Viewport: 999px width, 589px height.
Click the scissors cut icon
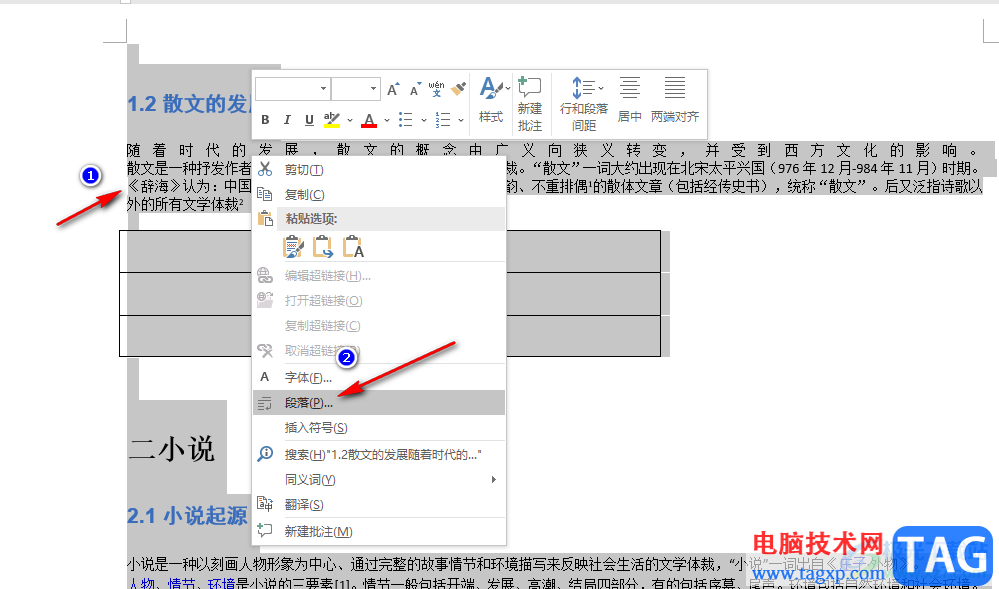click(265, 169)
